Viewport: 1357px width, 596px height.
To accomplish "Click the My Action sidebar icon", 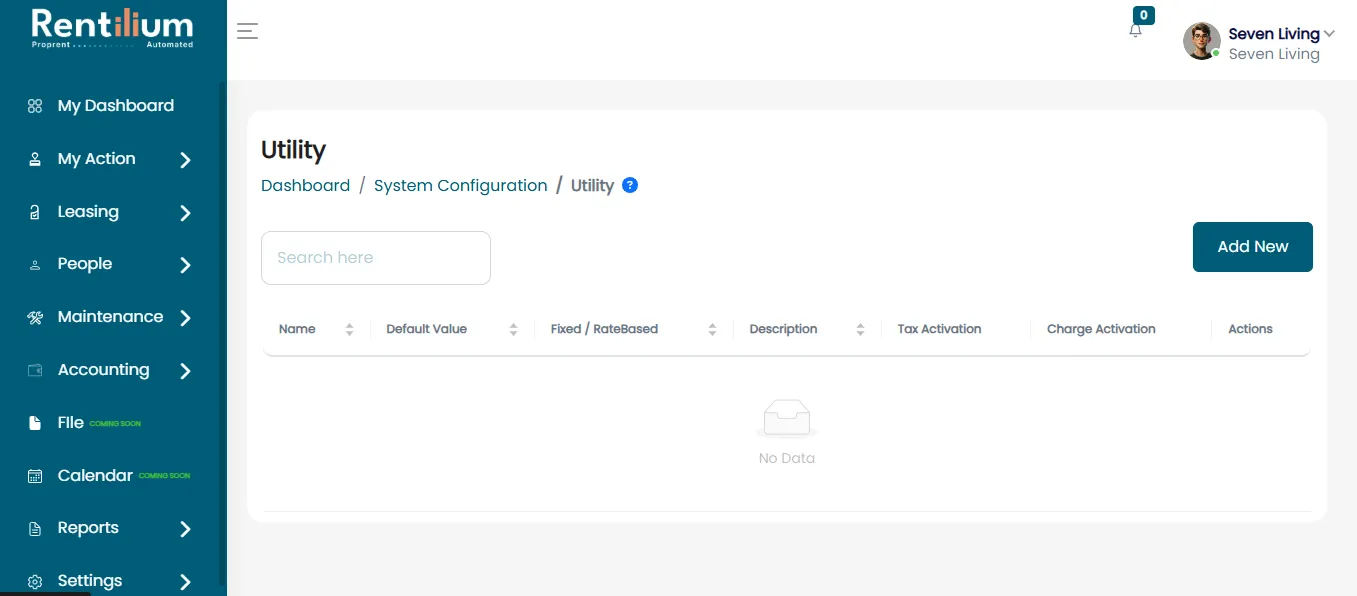I will coord(35,159).
